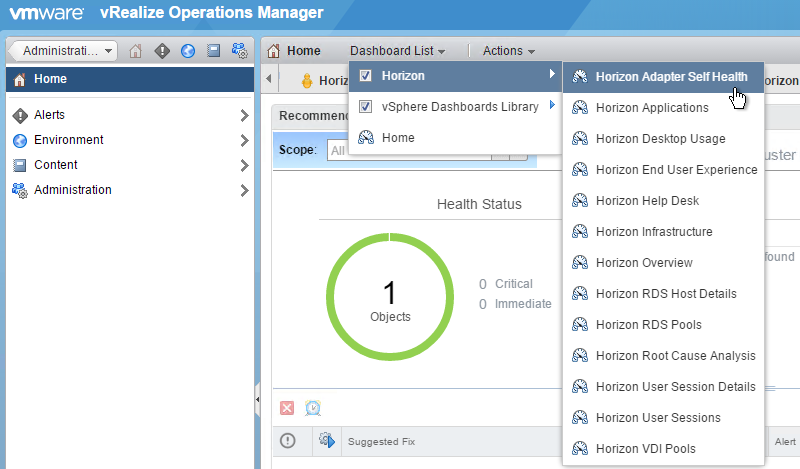Click the orange Horizon tab icon

[x=307, y=81]
